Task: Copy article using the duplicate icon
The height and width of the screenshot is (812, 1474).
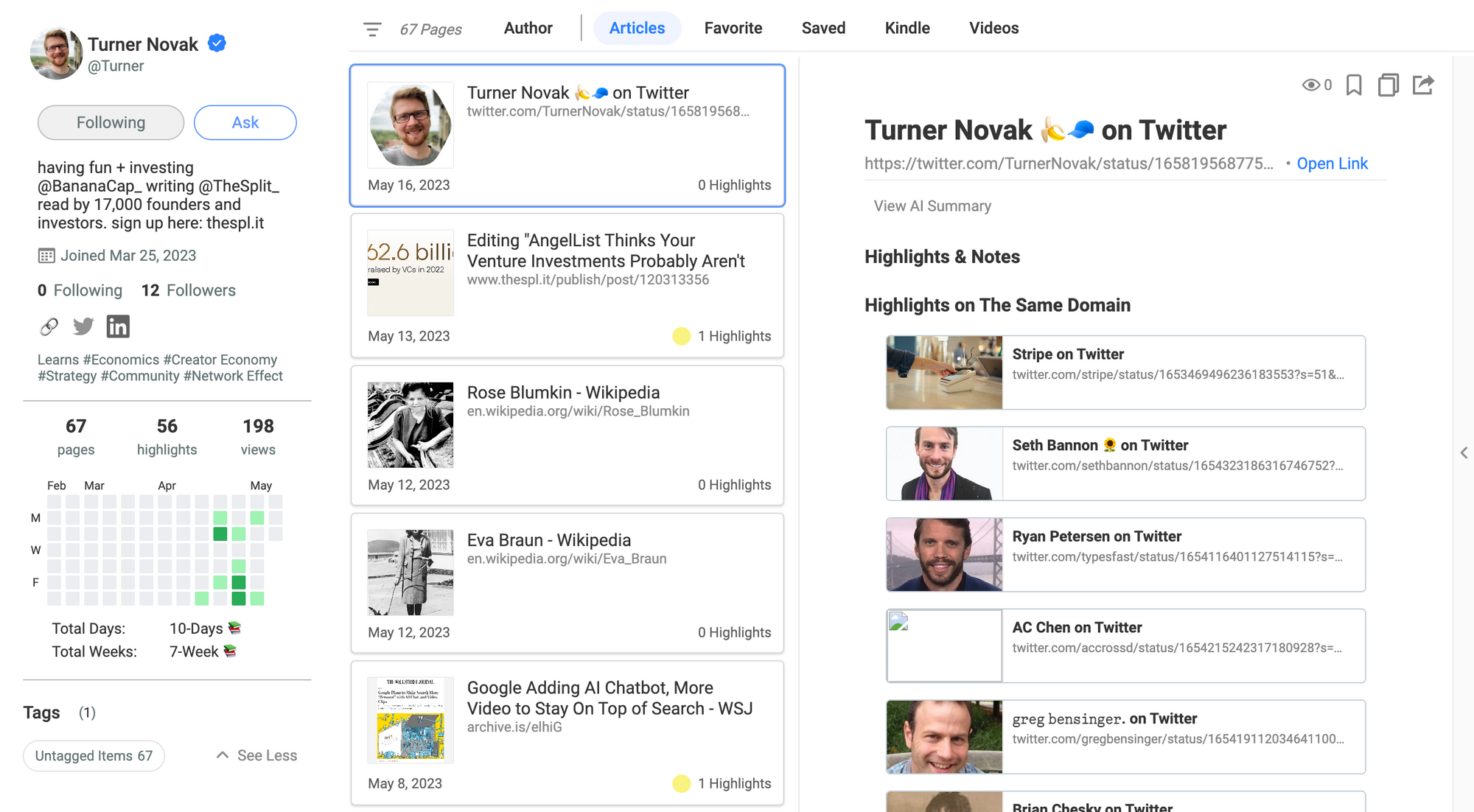Action: click(1389, 85)
